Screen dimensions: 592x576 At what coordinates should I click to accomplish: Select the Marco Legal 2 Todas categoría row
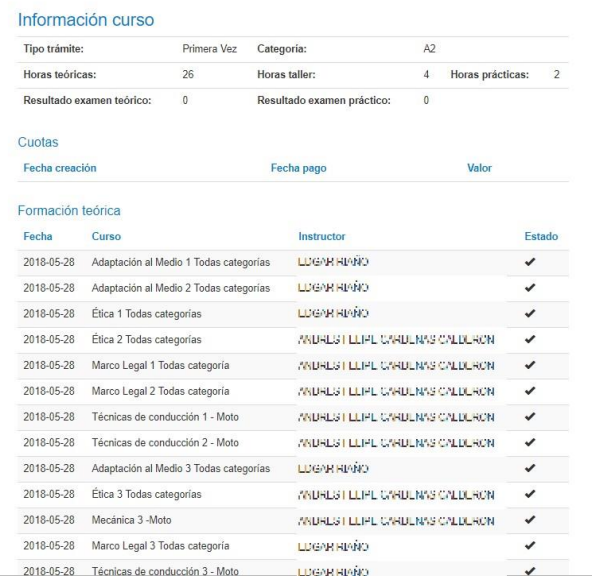[293, 391]
